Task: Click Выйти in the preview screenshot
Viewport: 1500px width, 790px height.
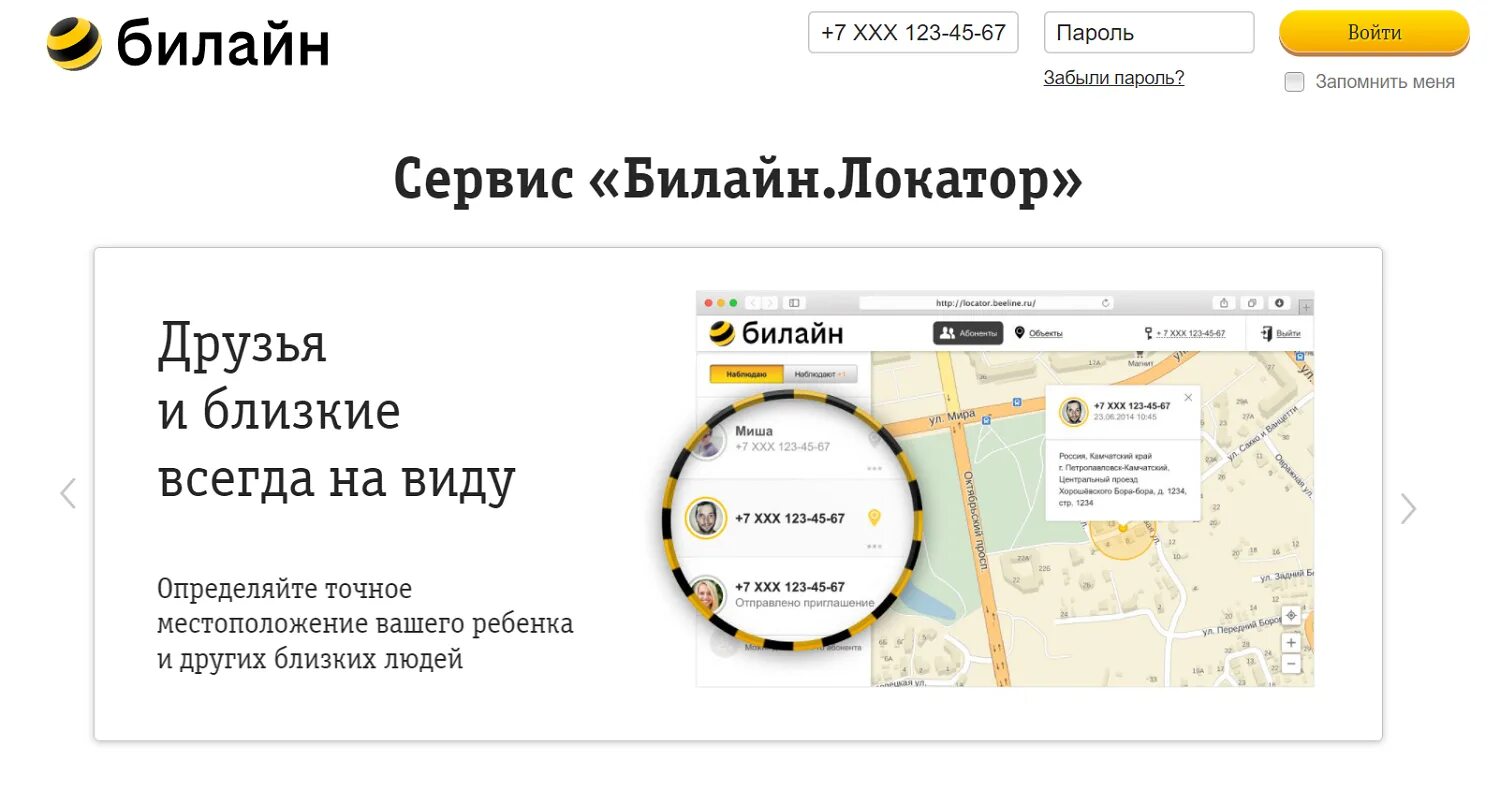Action: (1281, 333)
